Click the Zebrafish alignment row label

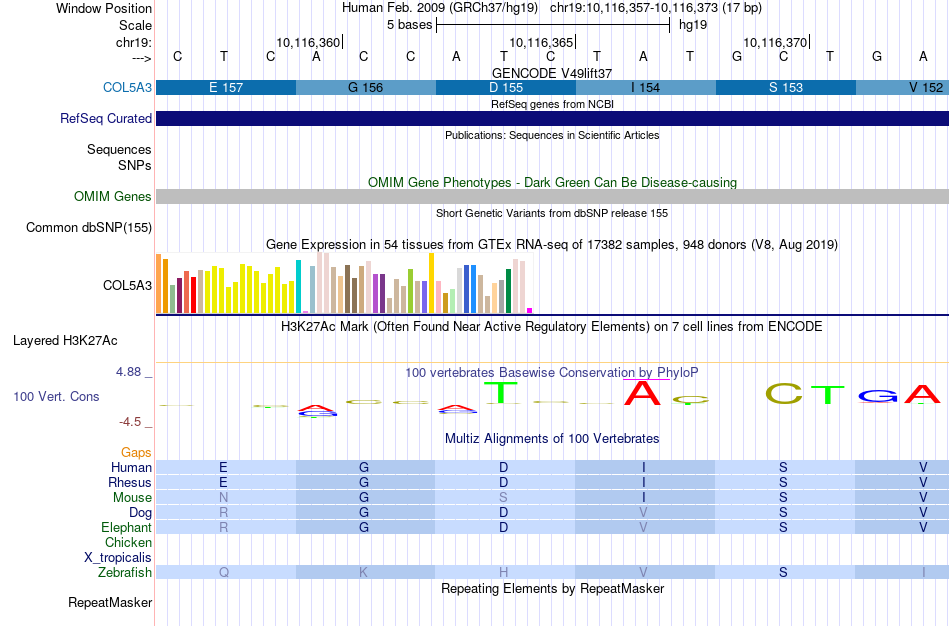tap(125, 572)
